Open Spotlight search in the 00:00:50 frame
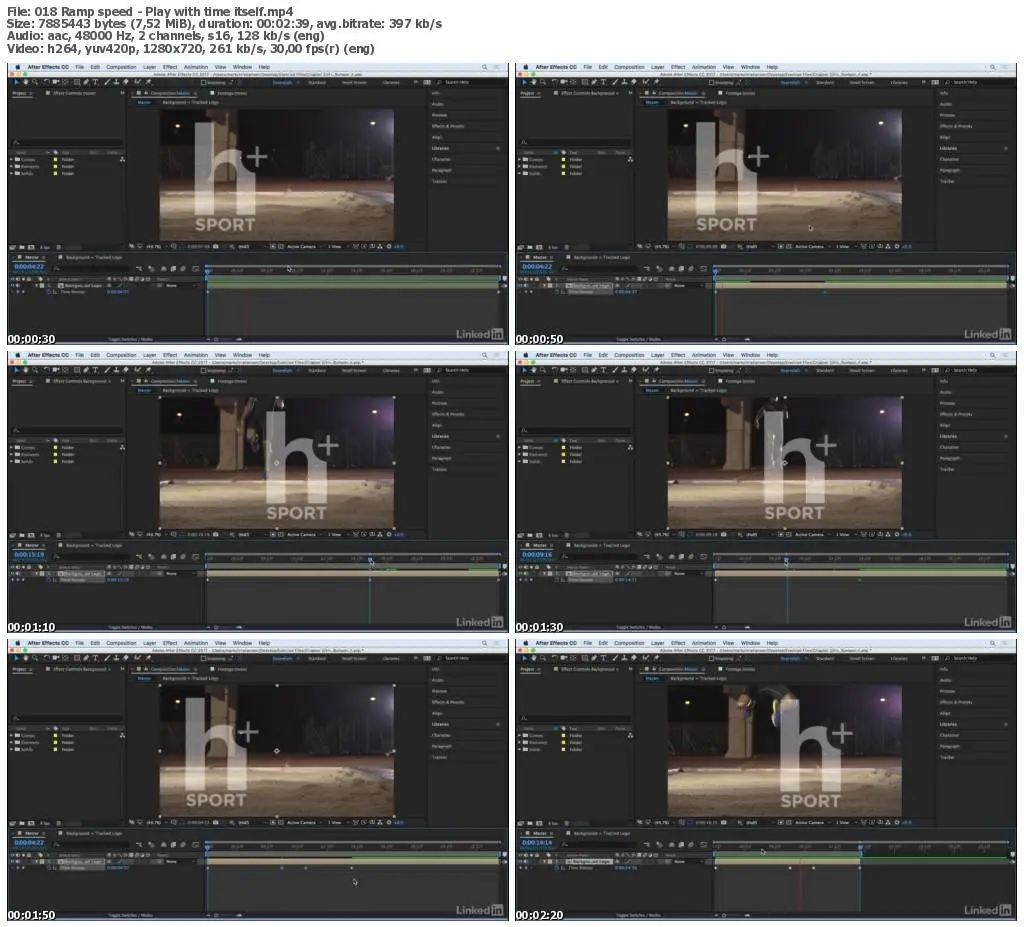 point(993,67)
